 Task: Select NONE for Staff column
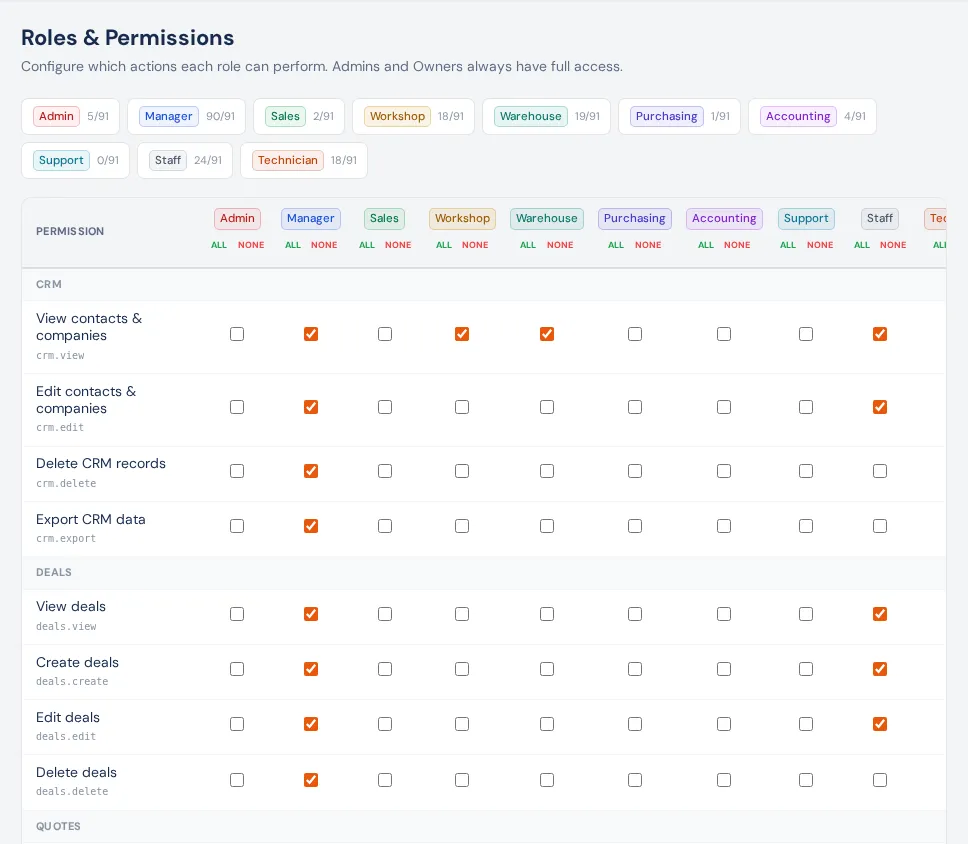(x=893, y=245)
